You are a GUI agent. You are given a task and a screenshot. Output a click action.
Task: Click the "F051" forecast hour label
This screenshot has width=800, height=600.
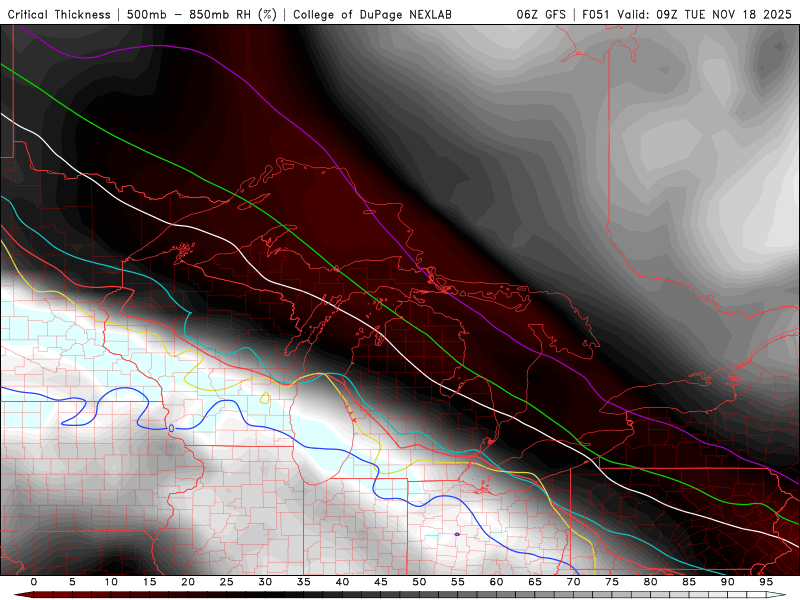click(596, 14)
